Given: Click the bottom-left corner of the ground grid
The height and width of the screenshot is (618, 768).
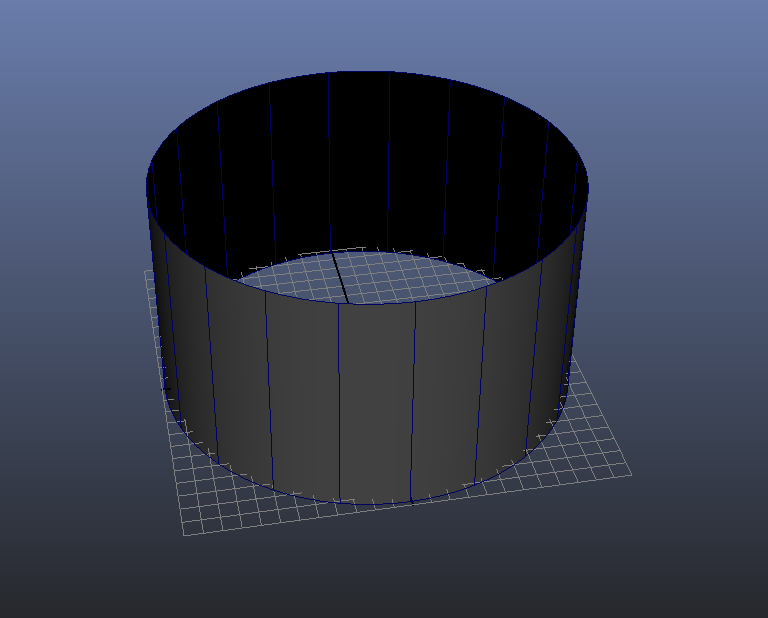Looking at the screenshot, I should [185, 533].
